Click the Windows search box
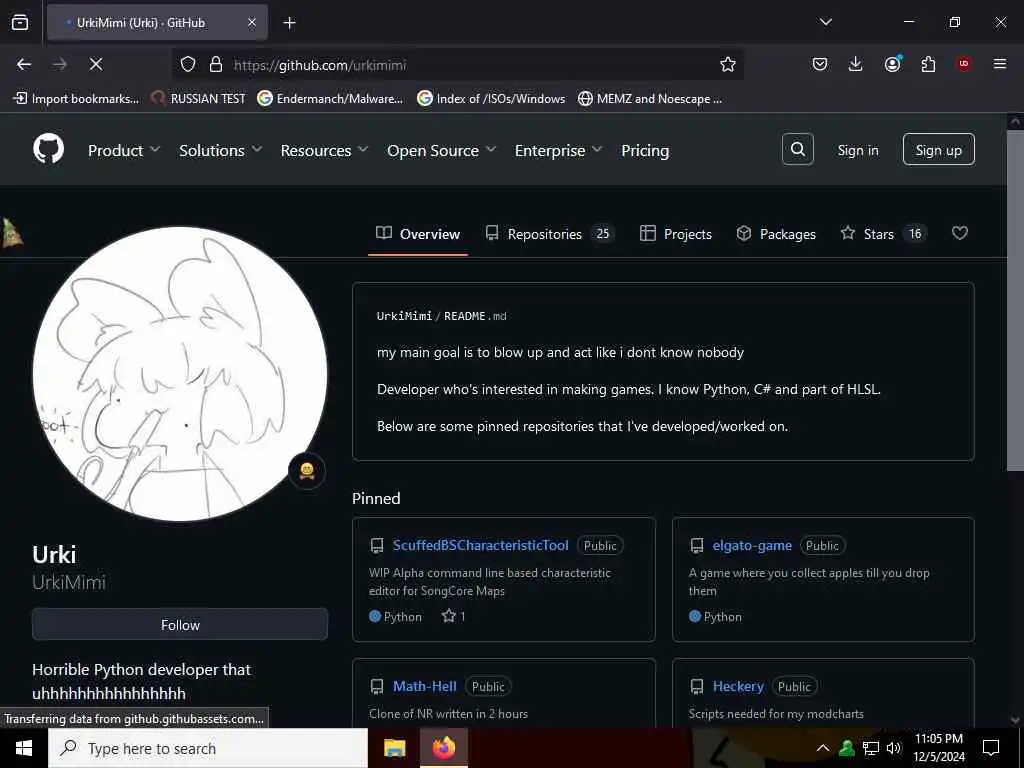The width and height of the screenshot is (1024, 768). tap(208, 748)
